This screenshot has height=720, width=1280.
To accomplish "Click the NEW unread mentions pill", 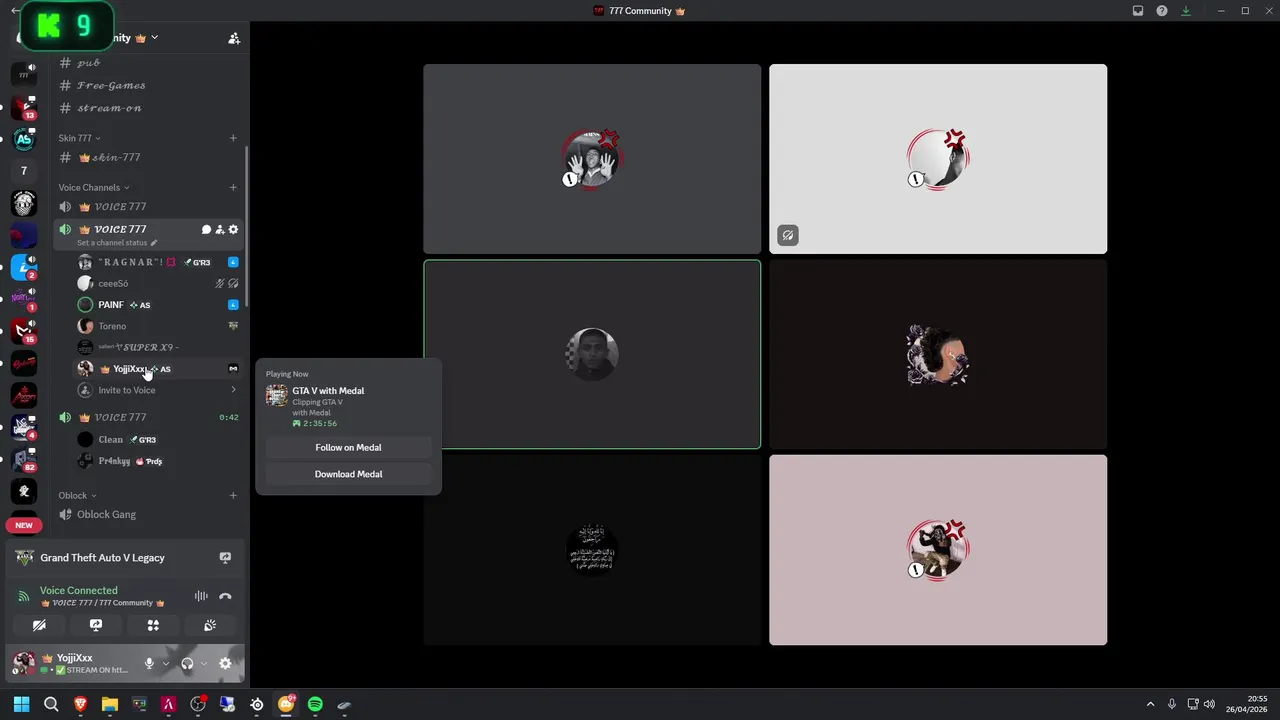I will 24,525.
